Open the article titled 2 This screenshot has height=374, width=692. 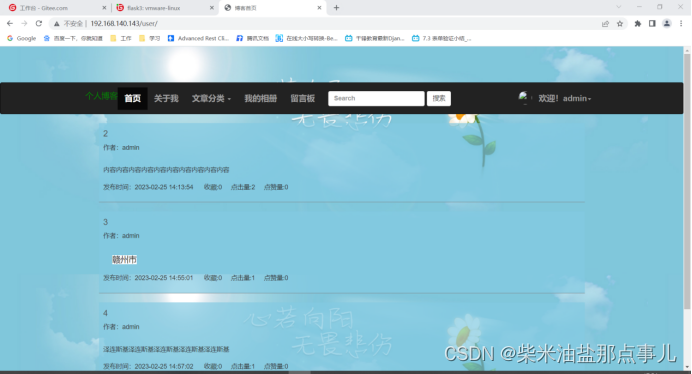click(105, 133)
